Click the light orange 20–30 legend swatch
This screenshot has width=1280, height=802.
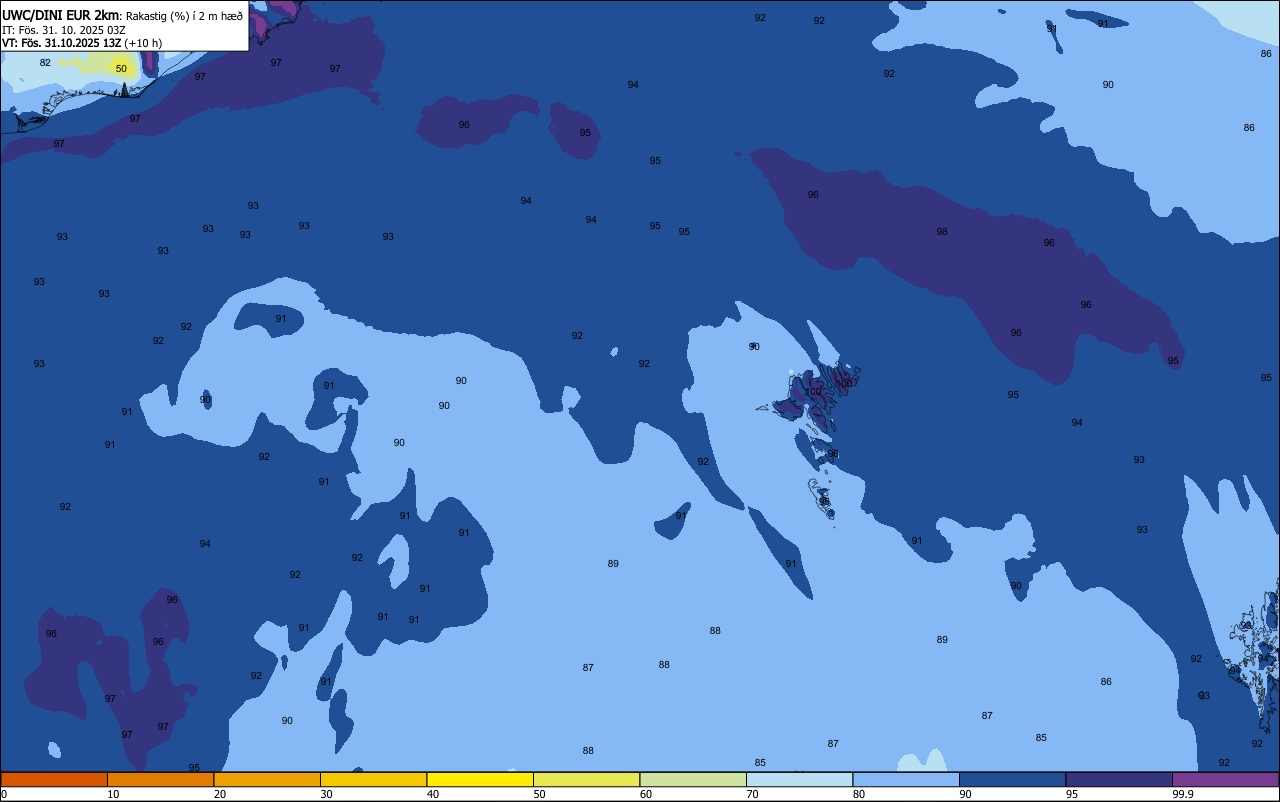(267, 779)
